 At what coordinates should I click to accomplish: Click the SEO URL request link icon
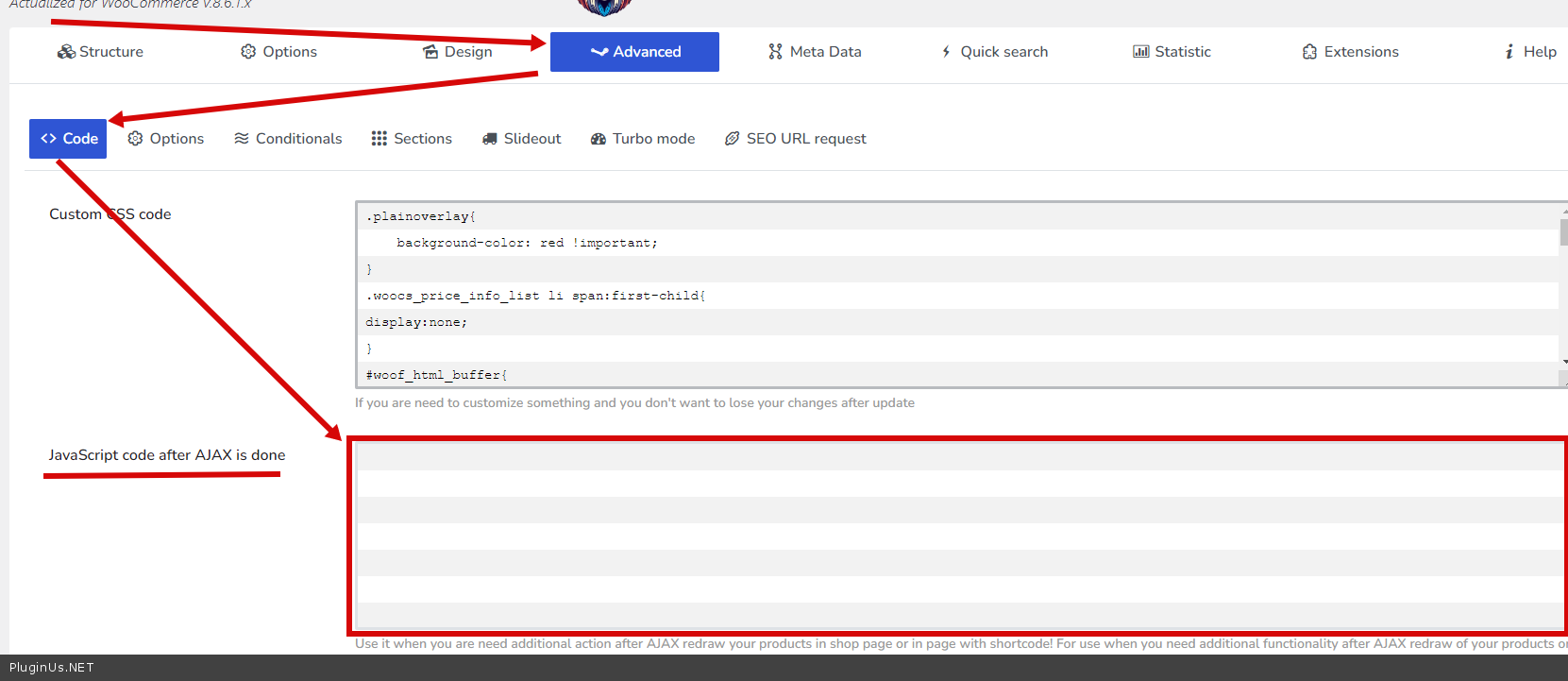point(732,139)
